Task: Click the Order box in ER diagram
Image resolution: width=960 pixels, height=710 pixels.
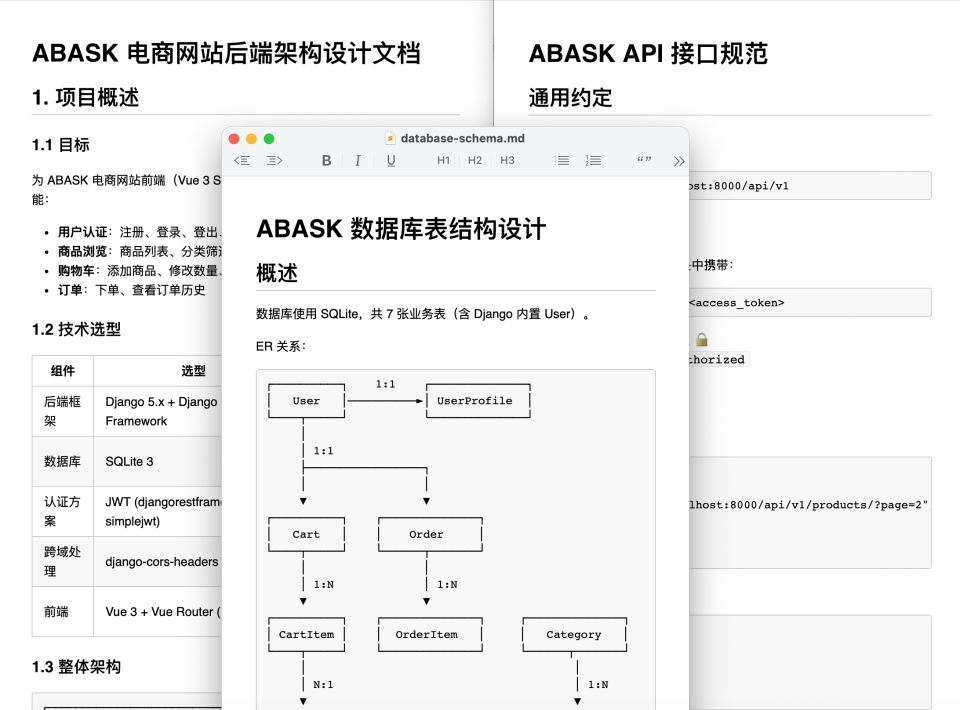Action: pos(430,534)
